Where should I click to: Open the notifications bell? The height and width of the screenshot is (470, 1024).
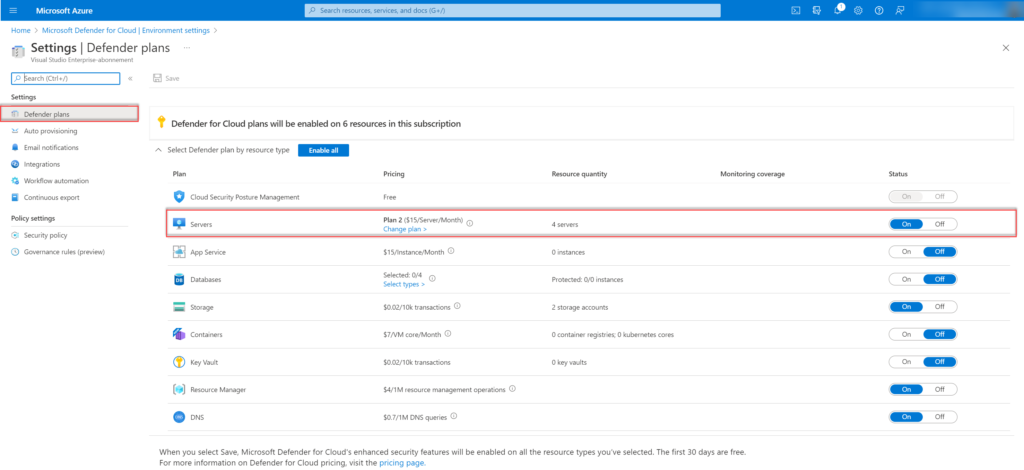[838, 10]
